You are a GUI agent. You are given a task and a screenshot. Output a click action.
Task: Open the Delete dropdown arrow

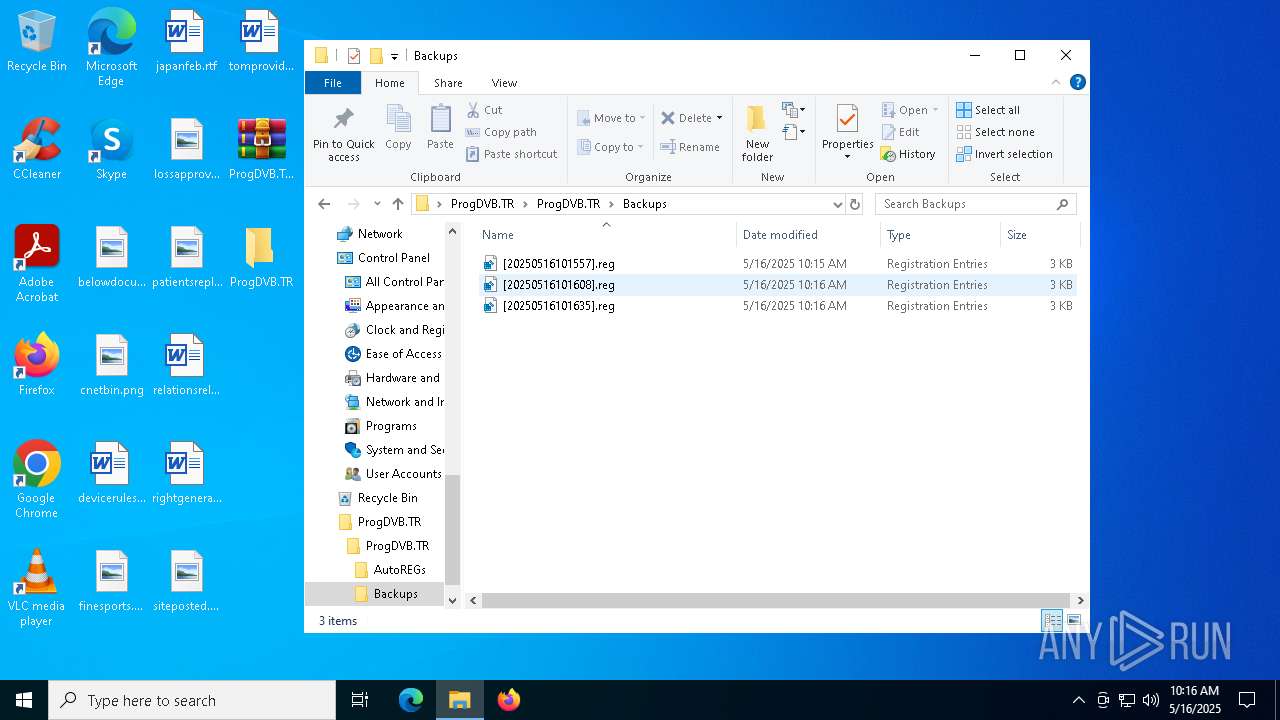pos(719,118)
